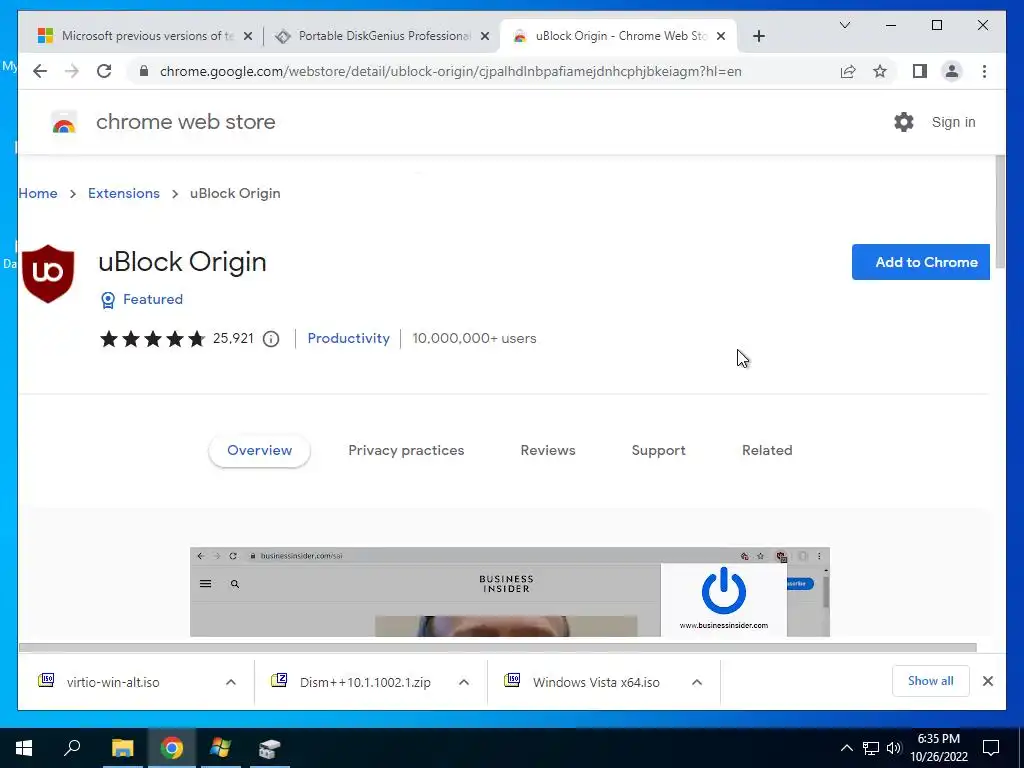Image resolution: width=1024 pixels, height=768 pixels.
Task: Click the Chrome Web Store settings gear
Action: 904,122
